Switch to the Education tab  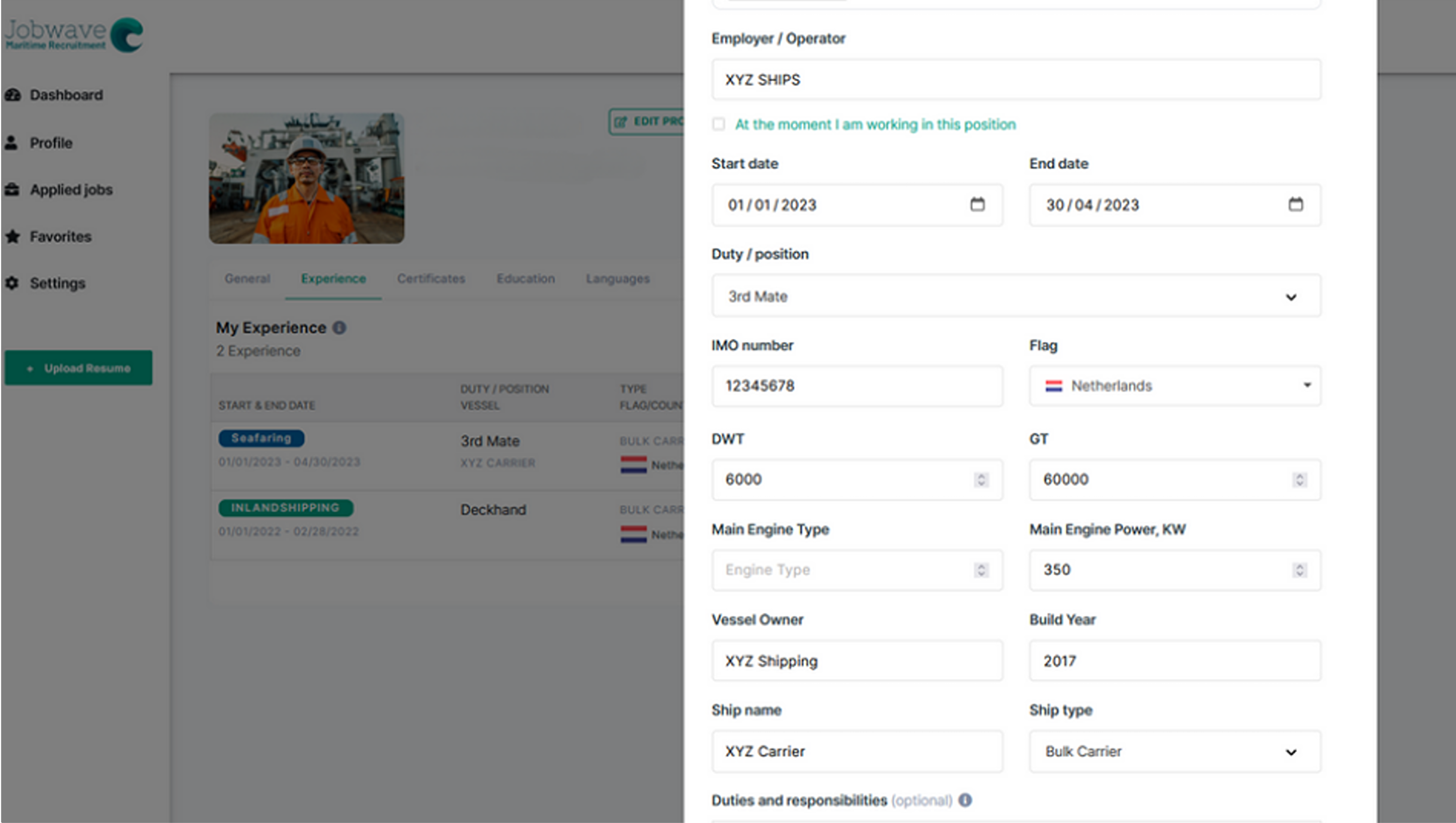point(525,278)
